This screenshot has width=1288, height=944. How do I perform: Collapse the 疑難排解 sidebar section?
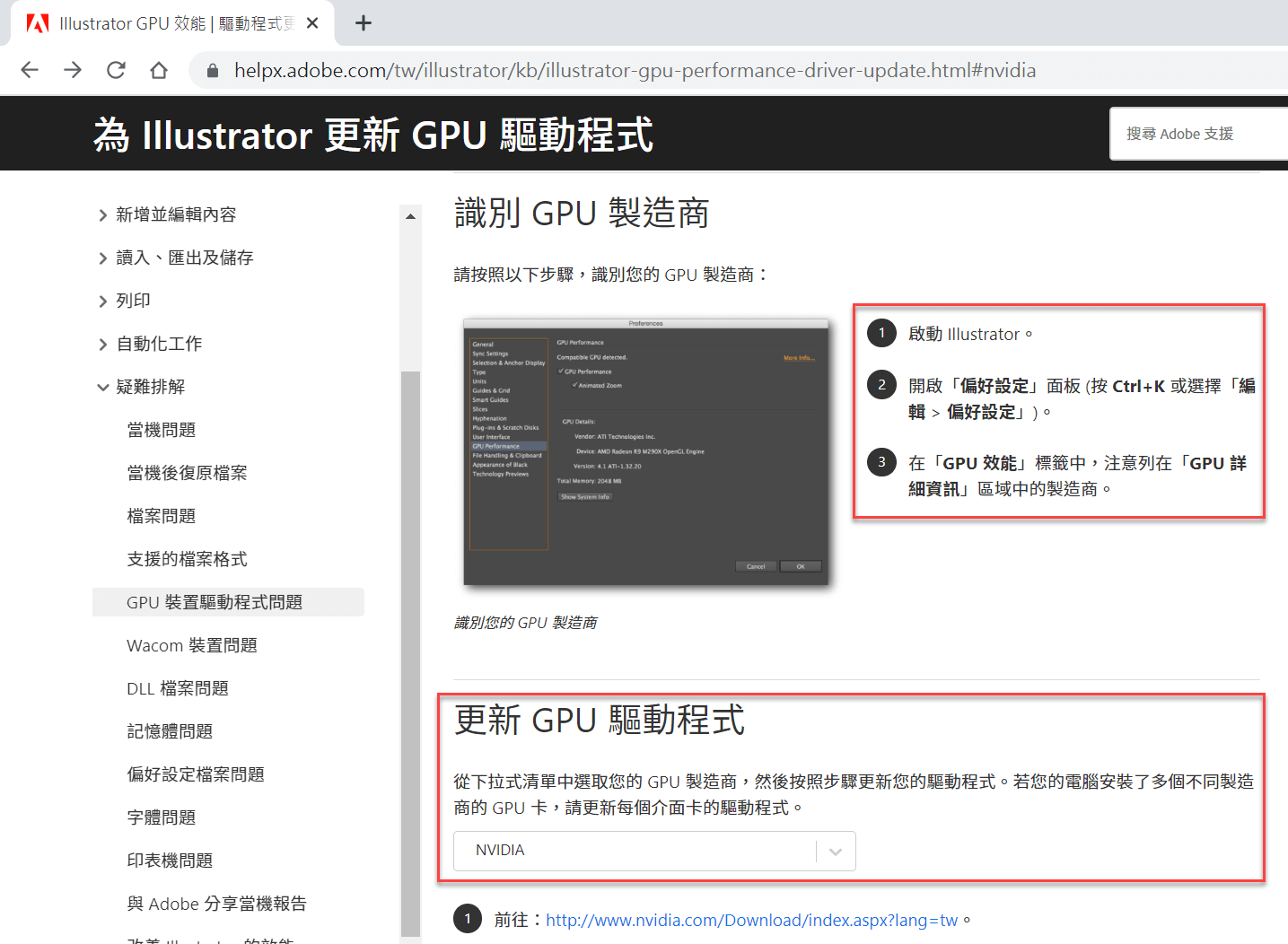click(x=141, y=387)
